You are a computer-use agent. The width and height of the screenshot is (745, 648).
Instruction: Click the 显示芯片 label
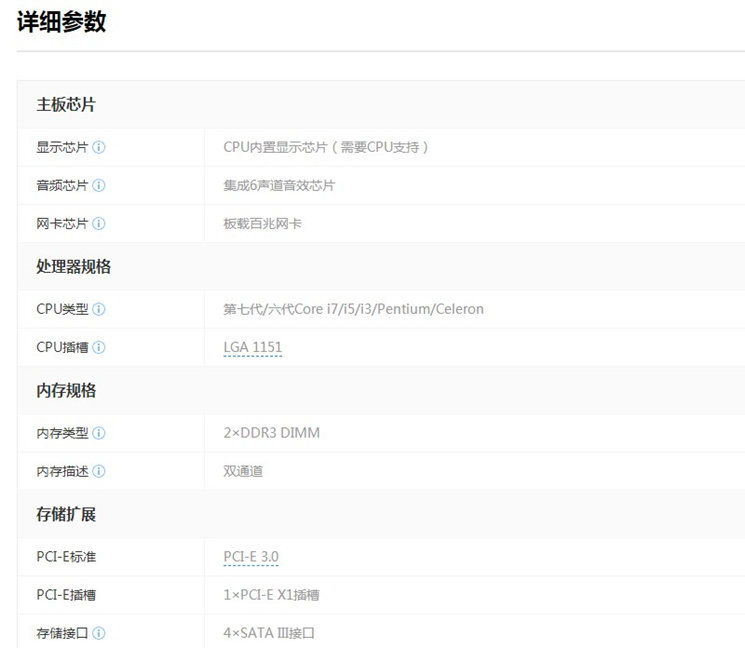[62, 147]
